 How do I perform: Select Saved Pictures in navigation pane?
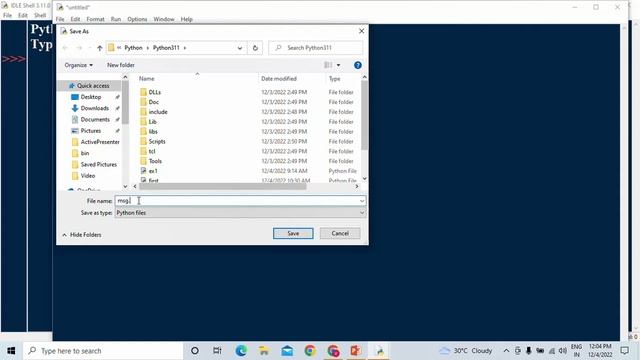tap(98, 164)
